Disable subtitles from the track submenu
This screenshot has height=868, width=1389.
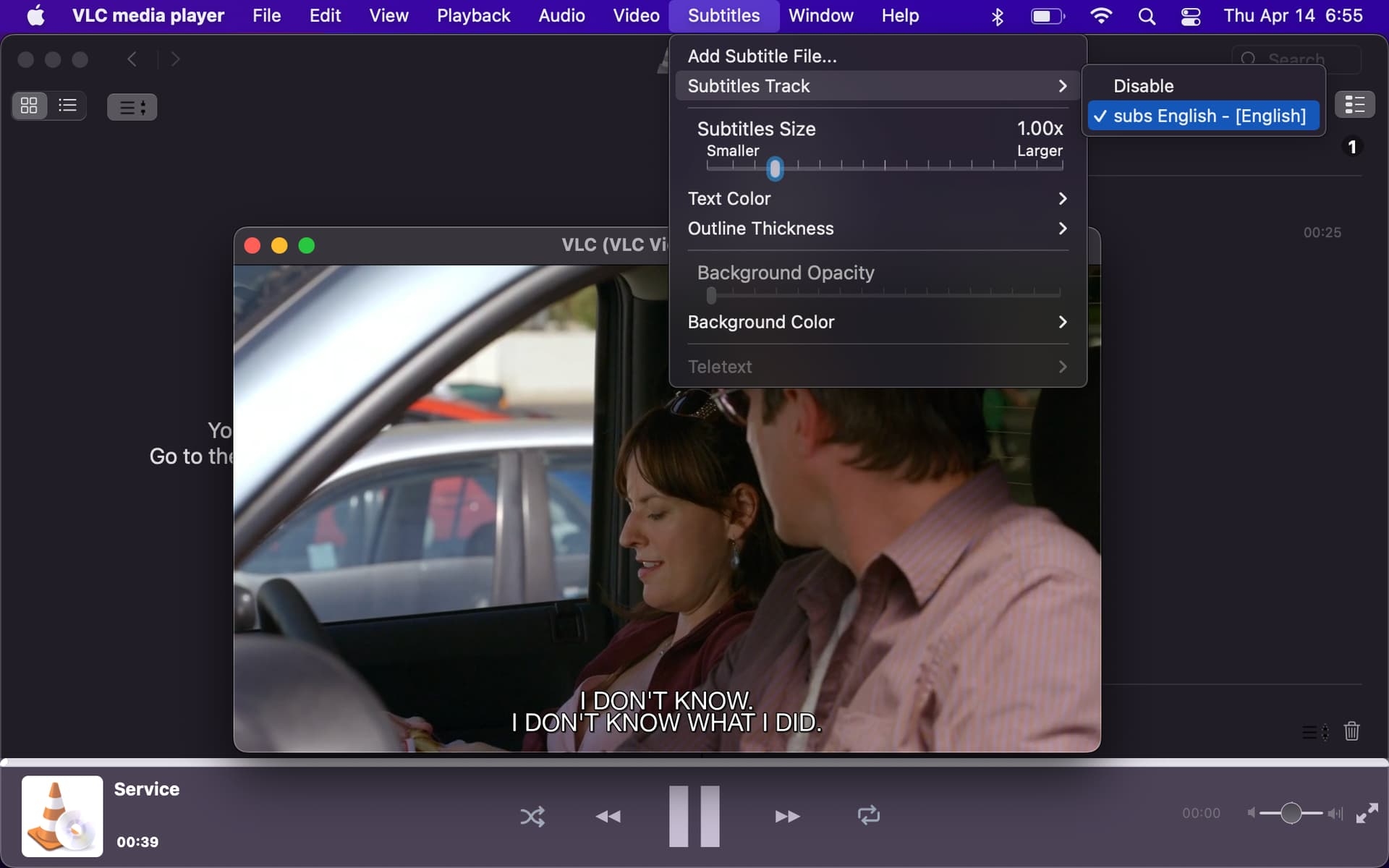click(1143, 85)
